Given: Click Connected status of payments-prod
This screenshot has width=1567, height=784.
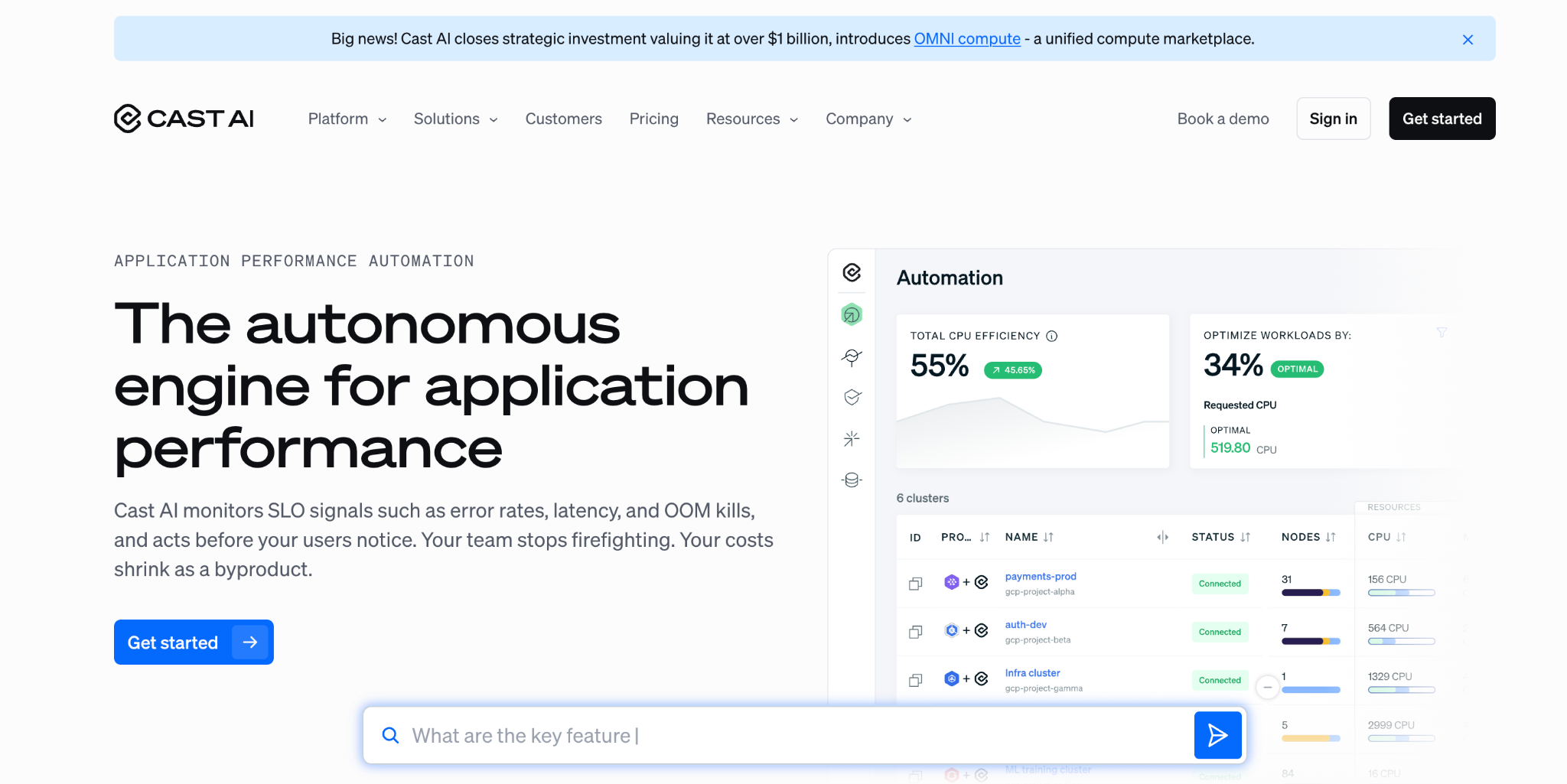Looking at the screenshot, I should (x=1220, y=584).
